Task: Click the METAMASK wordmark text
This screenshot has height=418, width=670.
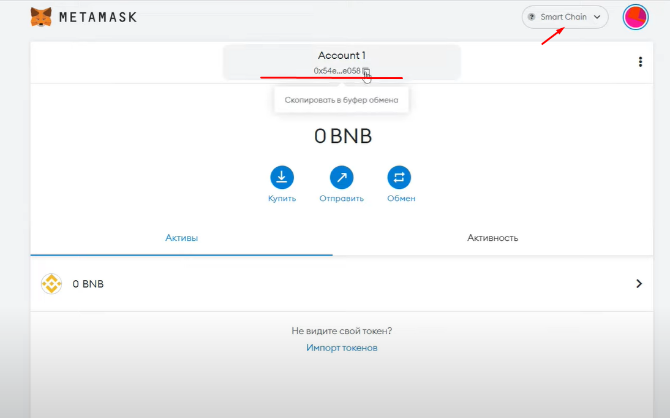Action: pos(98,17)
